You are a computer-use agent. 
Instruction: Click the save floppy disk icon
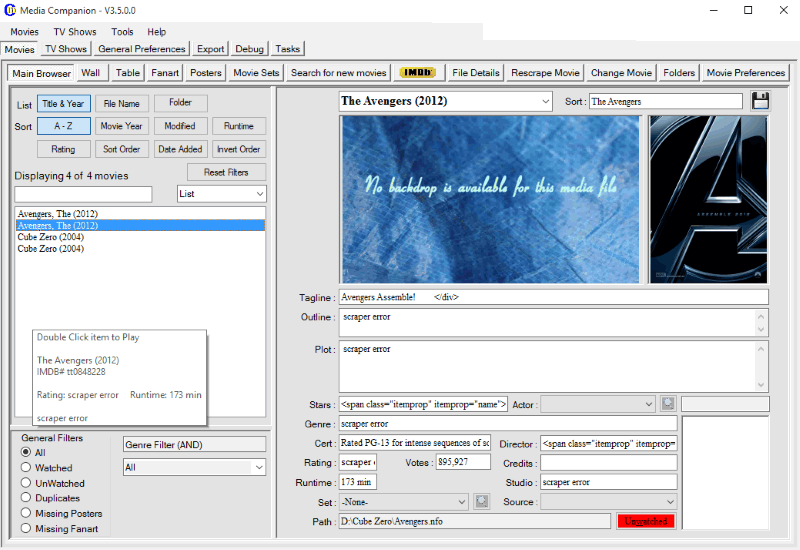tap(760, 101)
